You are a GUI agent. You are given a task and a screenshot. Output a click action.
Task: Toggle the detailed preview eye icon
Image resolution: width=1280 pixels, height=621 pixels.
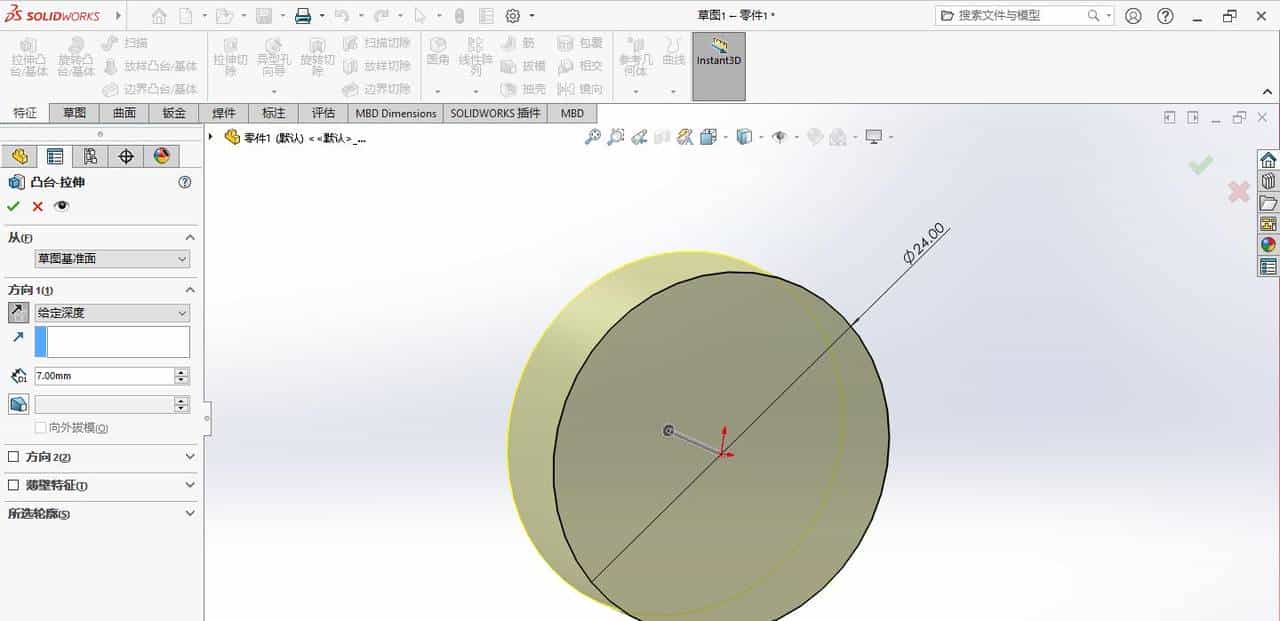click(61, 206)
